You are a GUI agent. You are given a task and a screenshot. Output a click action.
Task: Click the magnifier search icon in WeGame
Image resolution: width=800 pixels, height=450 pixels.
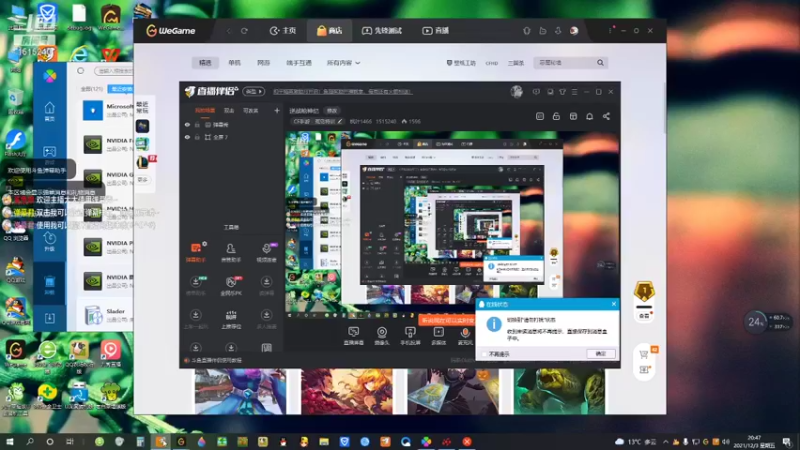pos(601,63)
